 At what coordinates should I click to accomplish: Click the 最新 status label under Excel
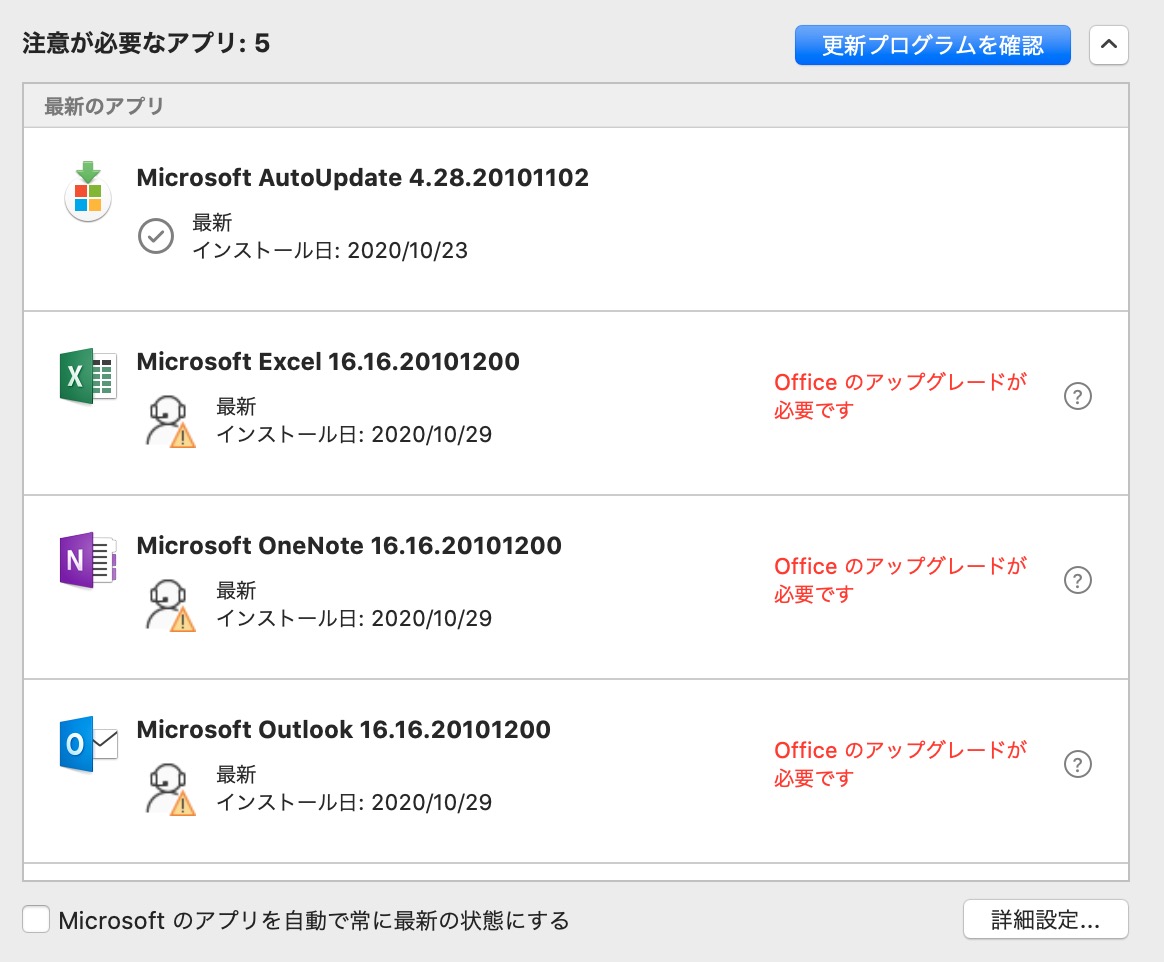click(236, 406)
